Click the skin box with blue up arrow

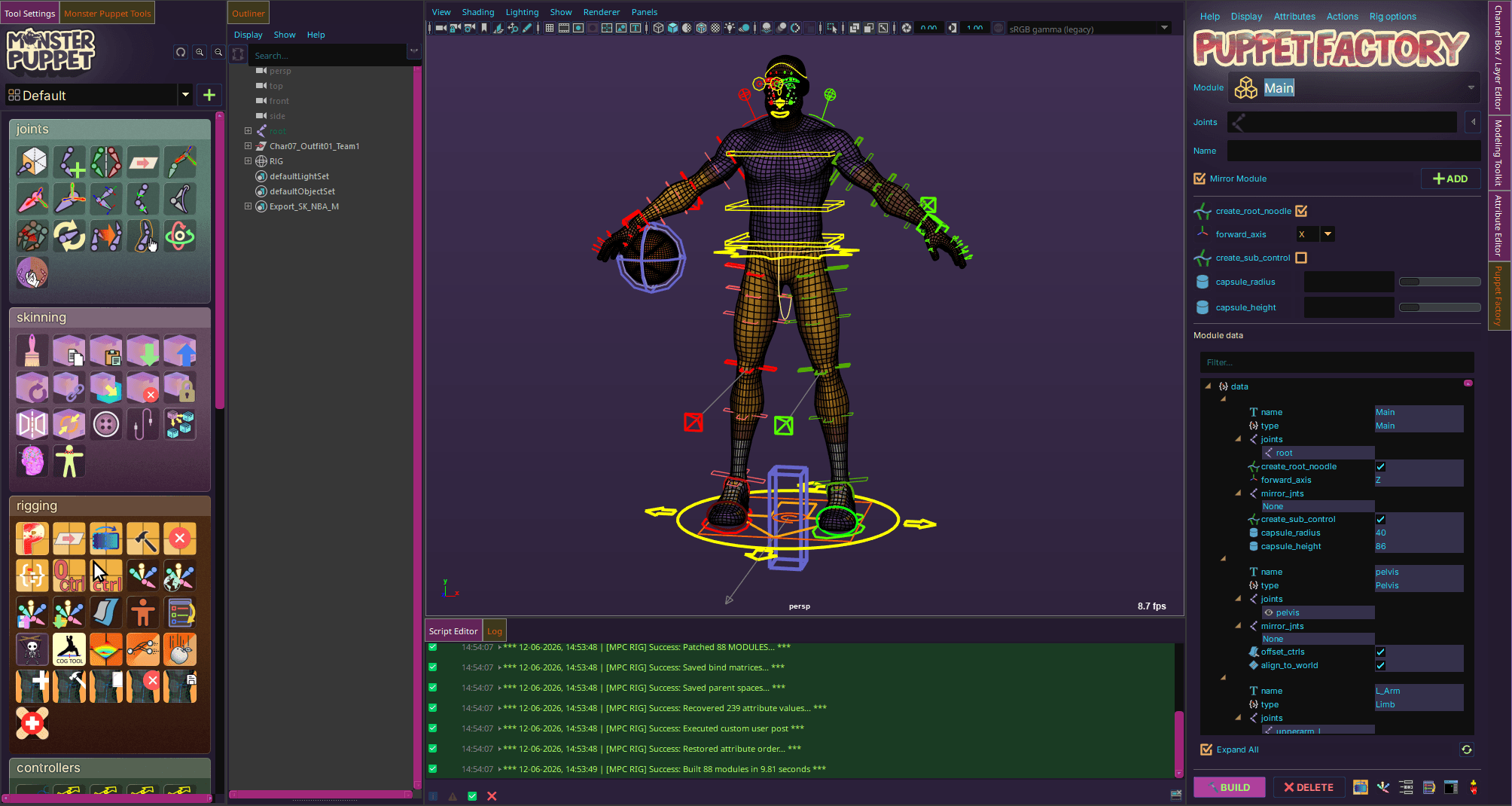(180, 350)
